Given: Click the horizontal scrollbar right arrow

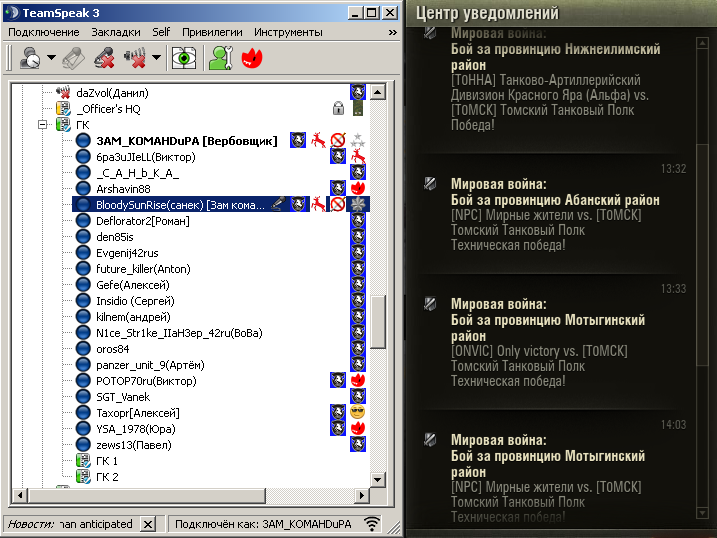Looking at the screenshot, I should [x=362, y=495].
